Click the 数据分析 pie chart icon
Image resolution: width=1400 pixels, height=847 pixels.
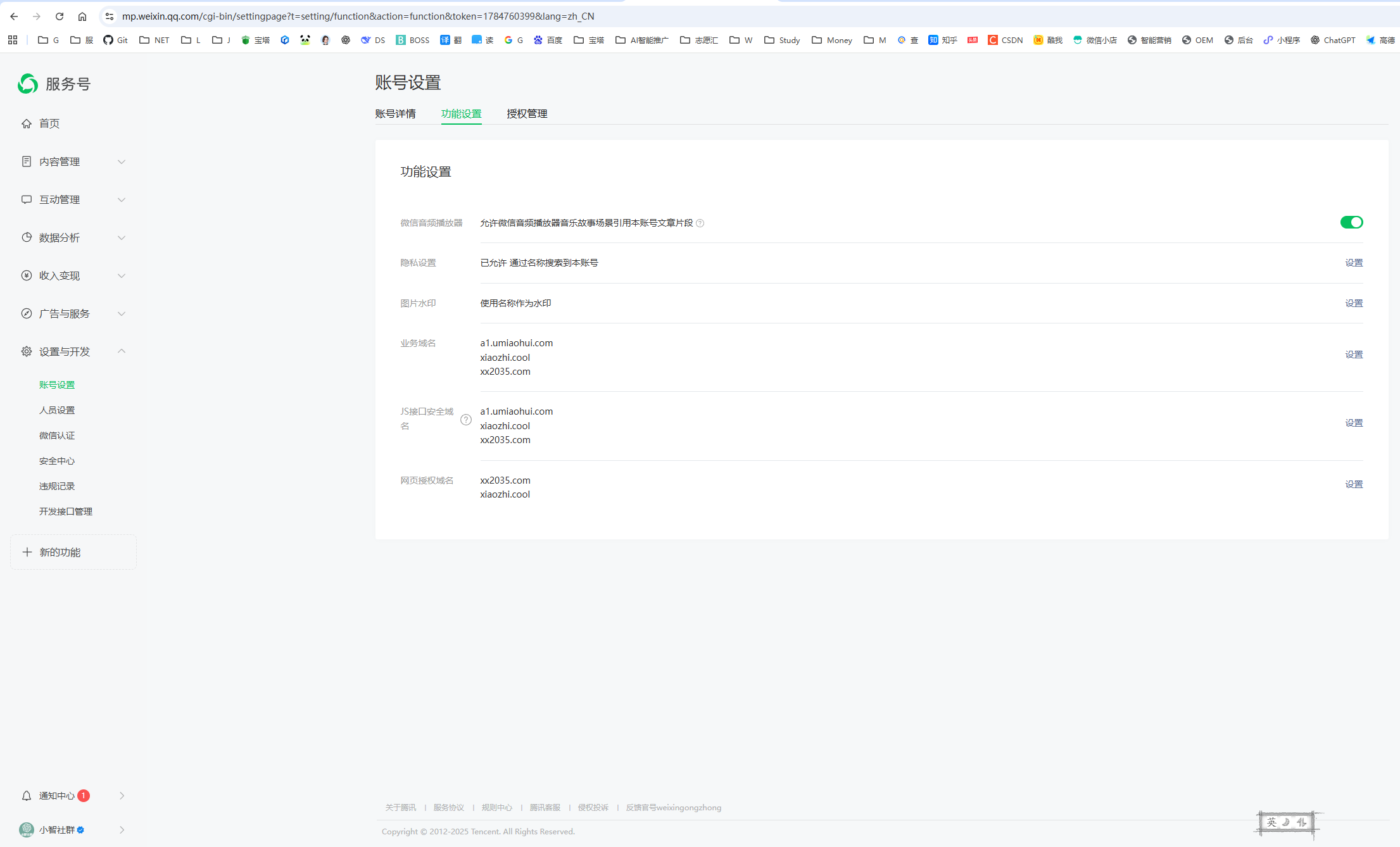point(27,237)
